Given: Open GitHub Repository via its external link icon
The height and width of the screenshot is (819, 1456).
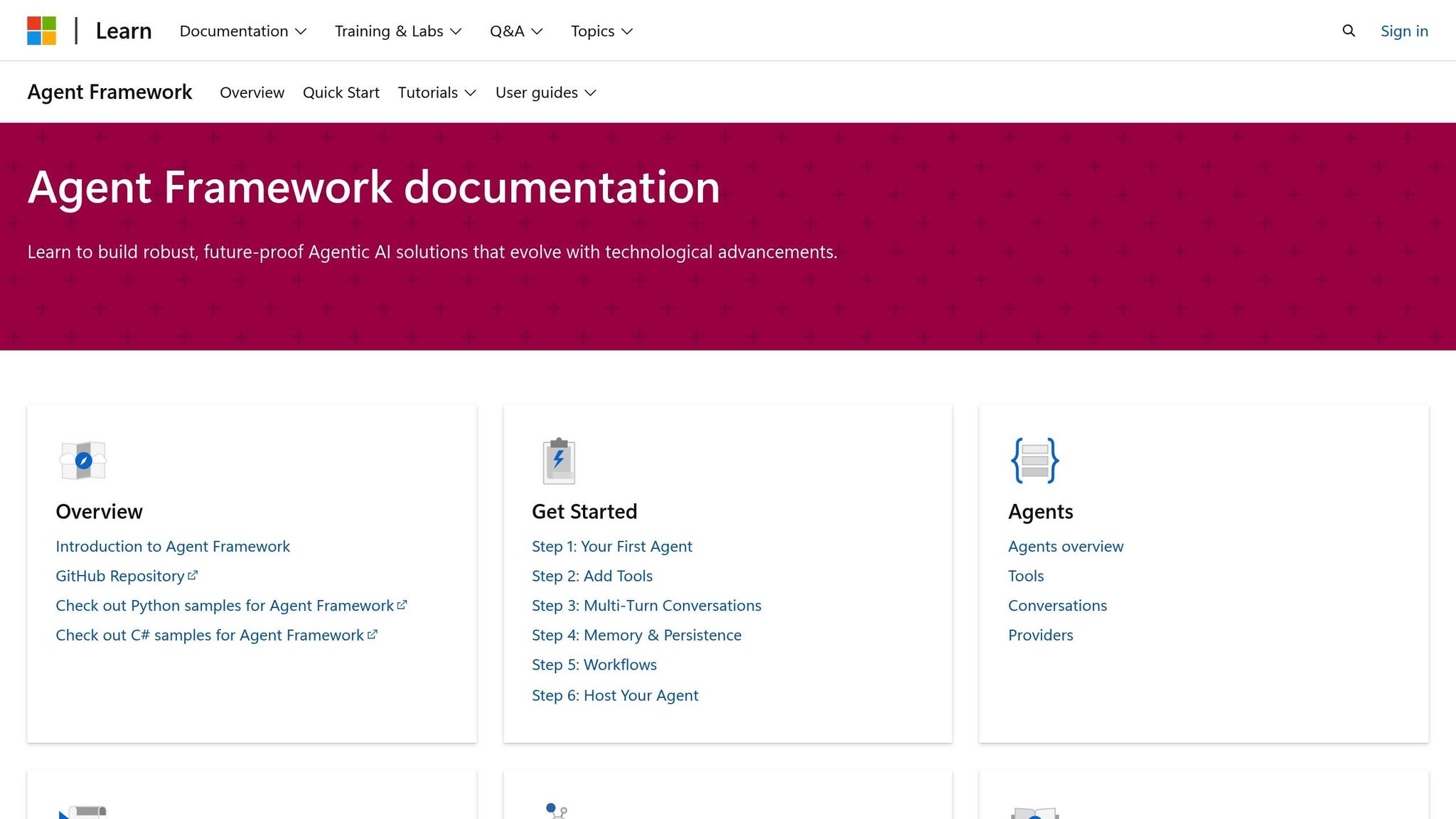Looking at the screenshot, I should click(x=193, y=574).
